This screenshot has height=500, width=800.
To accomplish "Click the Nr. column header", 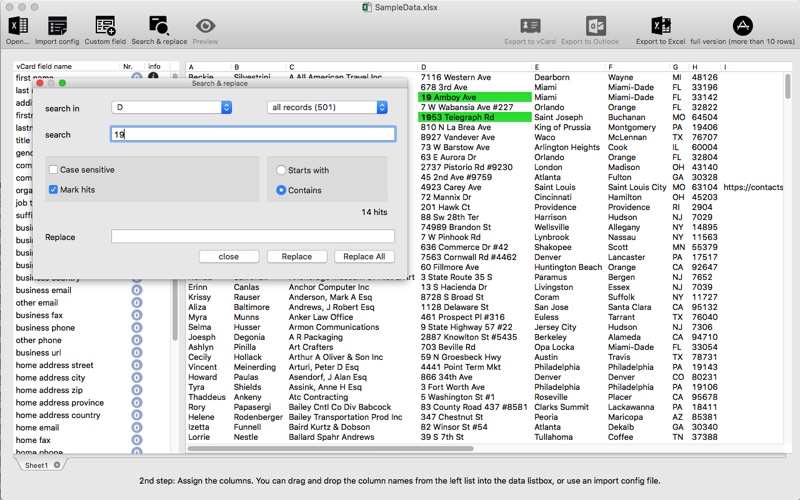I will [132, 66].
